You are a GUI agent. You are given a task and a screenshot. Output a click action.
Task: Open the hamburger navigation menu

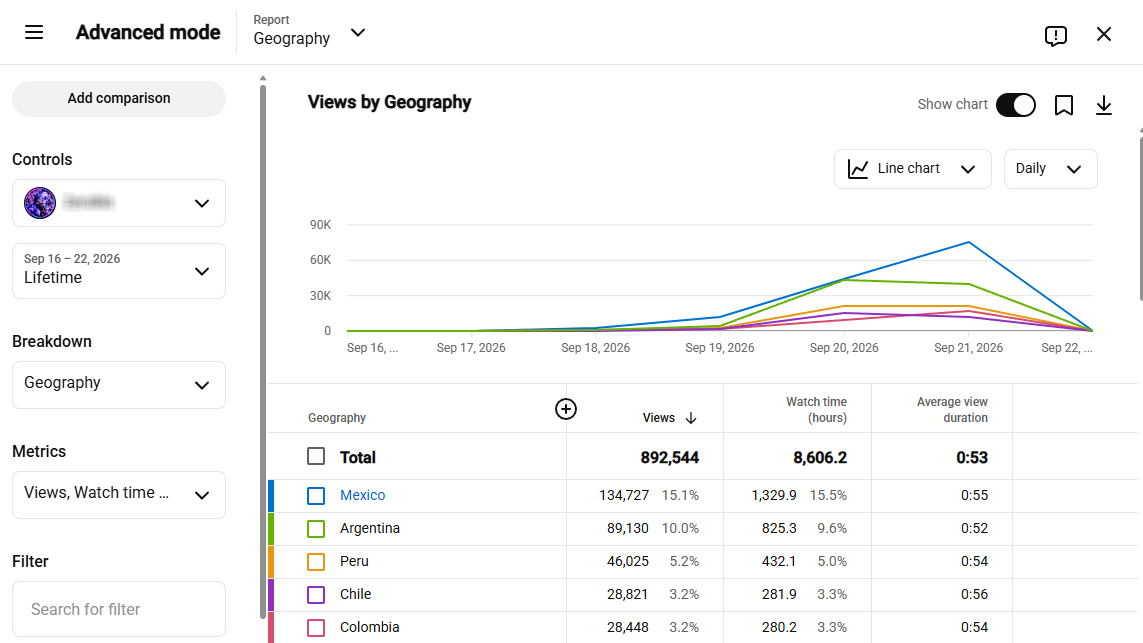[34, 32]
